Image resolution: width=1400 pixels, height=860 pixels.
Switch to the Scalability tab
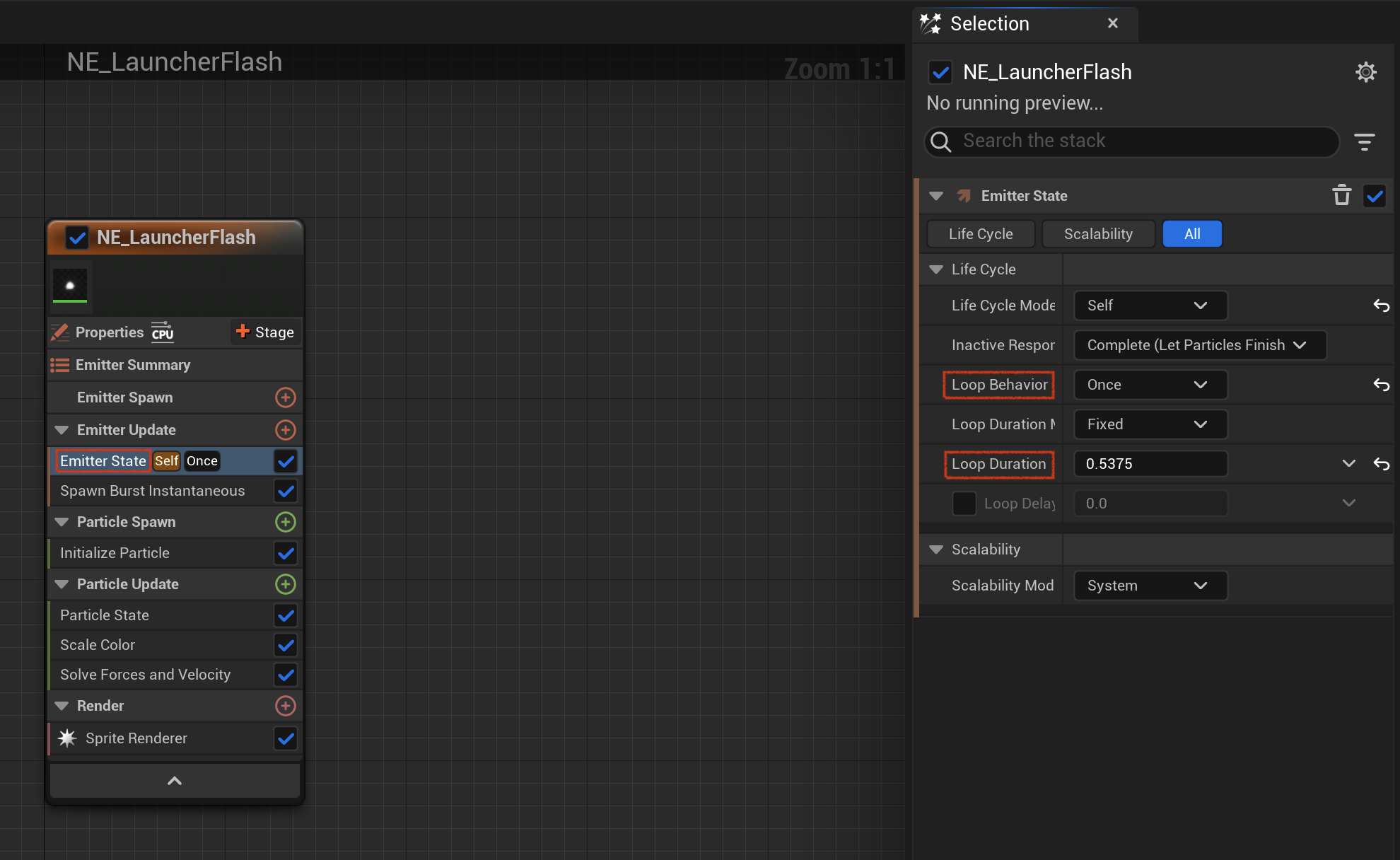click(x=1098, y=234)
